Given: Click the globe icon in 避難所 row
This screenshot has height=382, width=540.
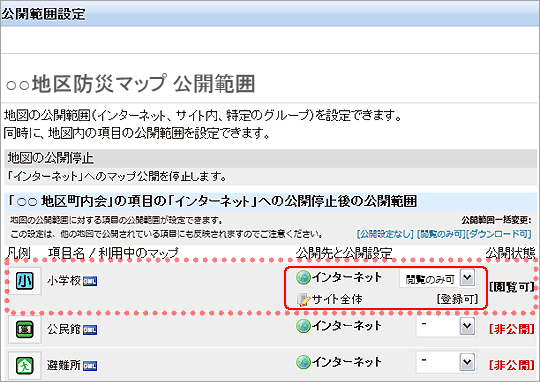Looking at the screenshot, I should (303, 362).
